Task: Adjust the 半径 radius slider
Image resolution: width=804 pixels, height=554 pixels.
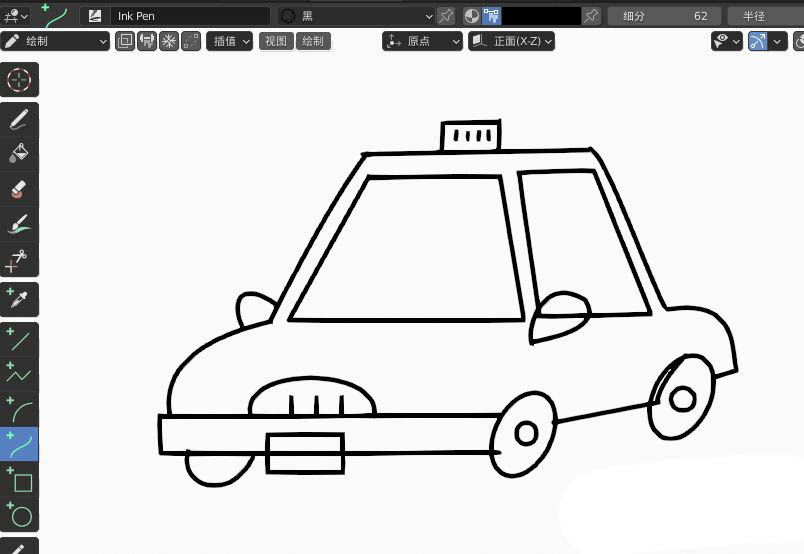Action: click(x=766, y=16)
